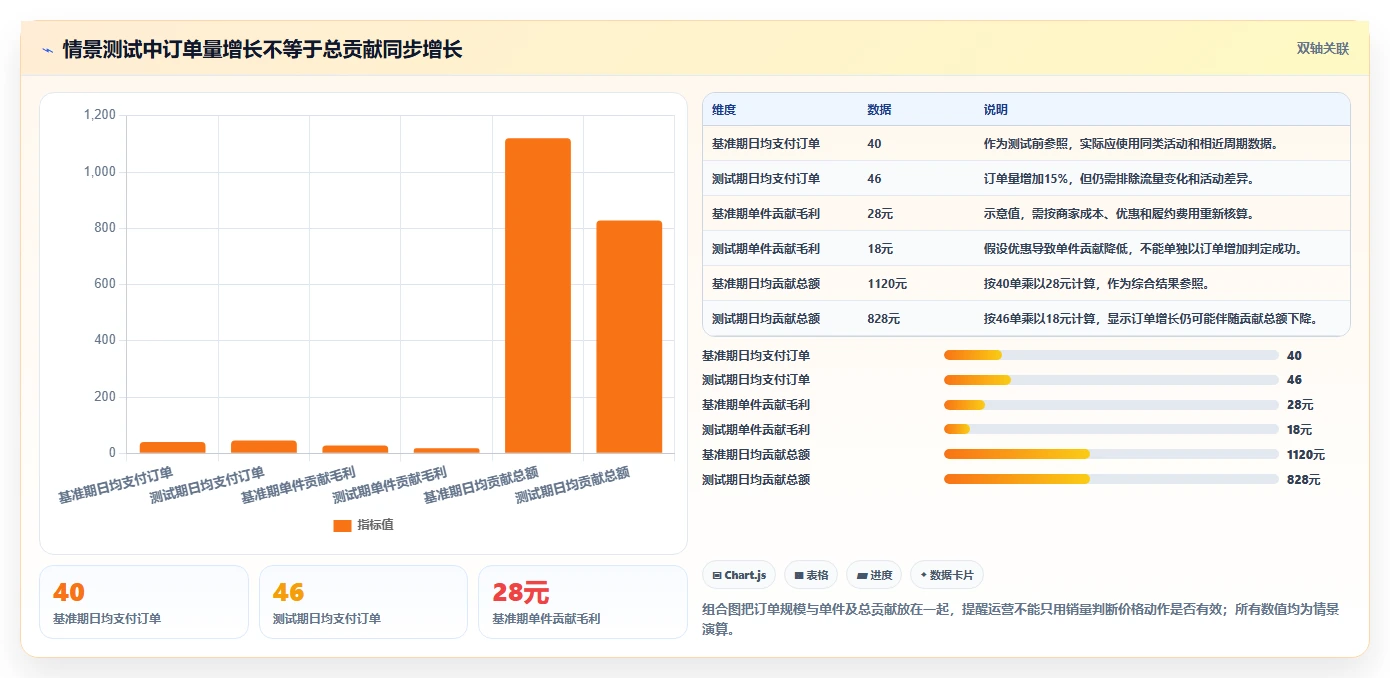Click the 基准期日均贡献总额 bar in chart
Viewport: 1390px width, 678px height.
coord(538,296)
